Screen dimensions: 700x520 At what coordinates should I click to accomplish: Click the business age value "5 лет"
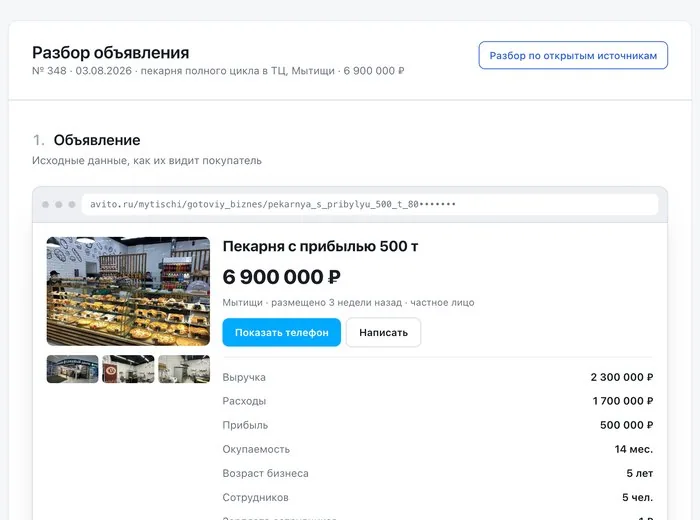tap(639, 474)
